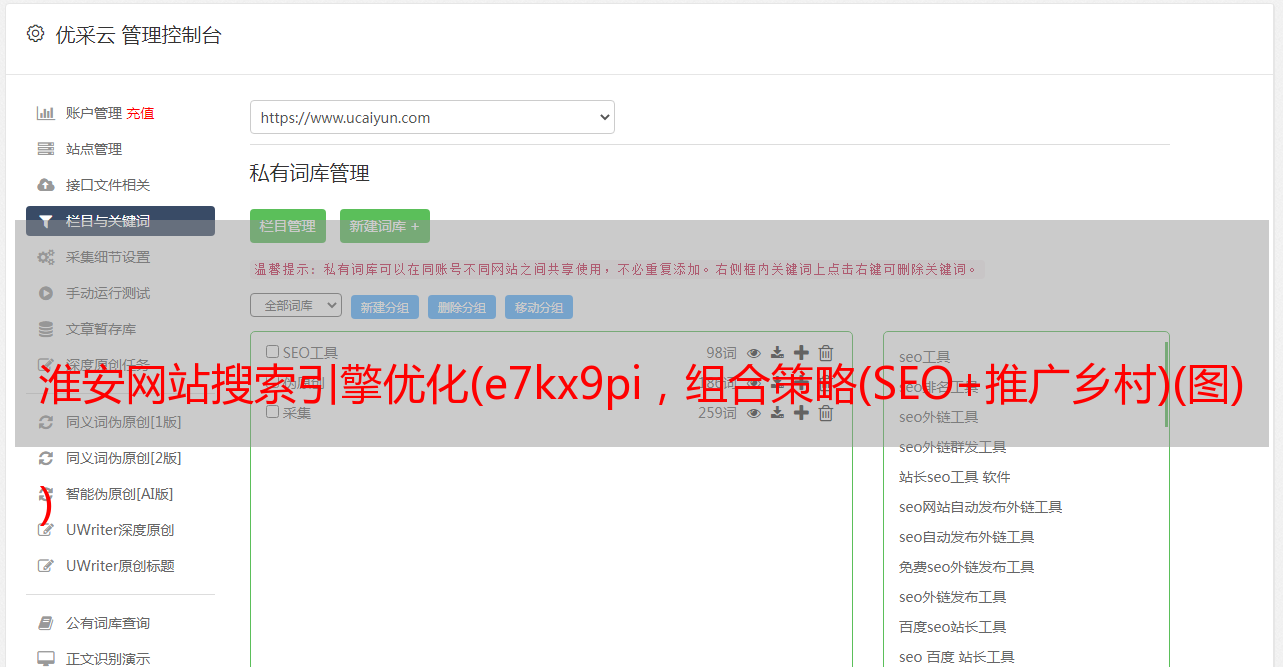Download the SEO工具 word library
Viewport: 1283px width, 667px height.
pyautogui.click(x=777, y=353)
